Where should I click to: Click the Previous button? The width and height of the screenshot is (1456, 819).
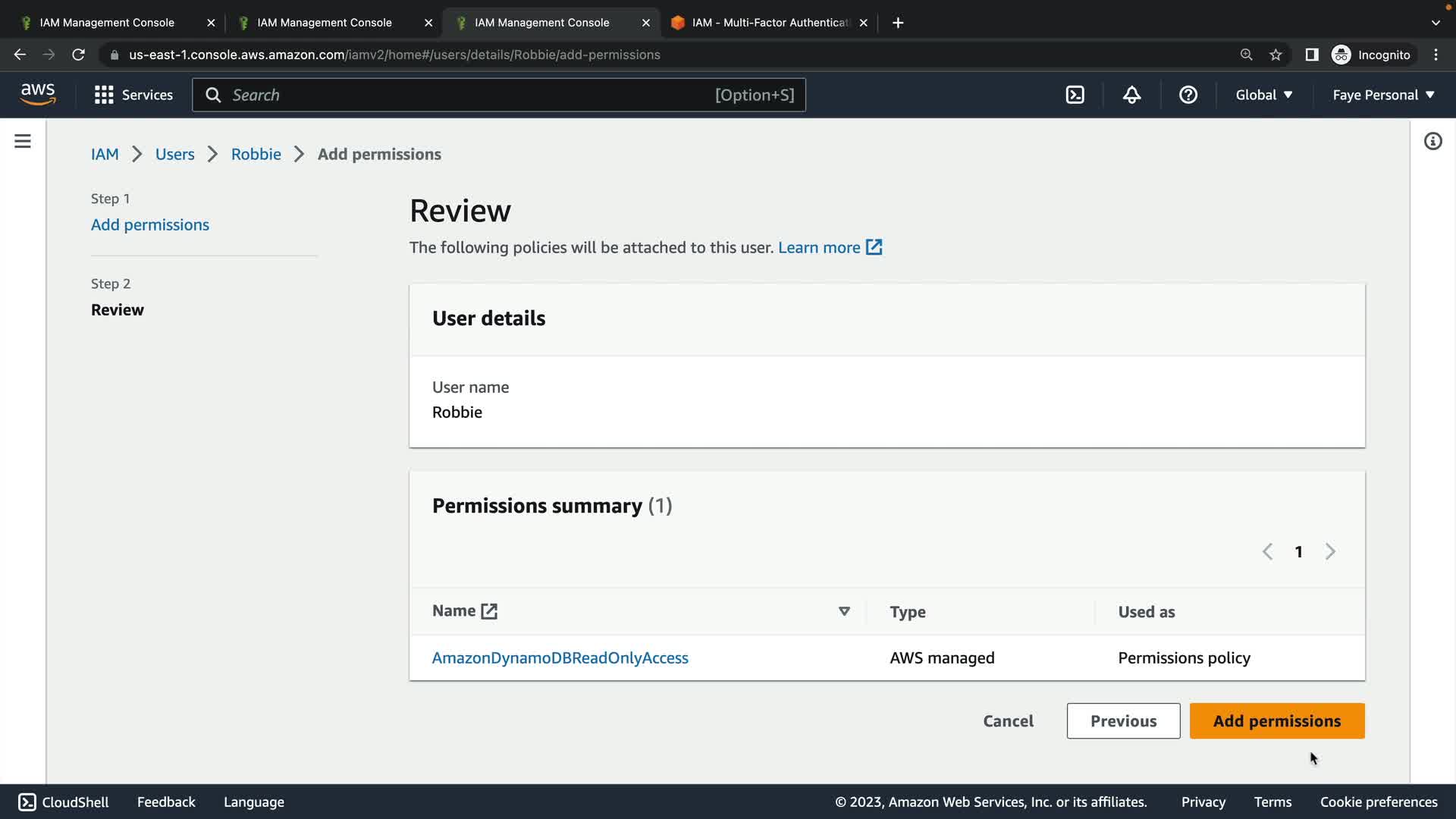[x=1123, y=720]
